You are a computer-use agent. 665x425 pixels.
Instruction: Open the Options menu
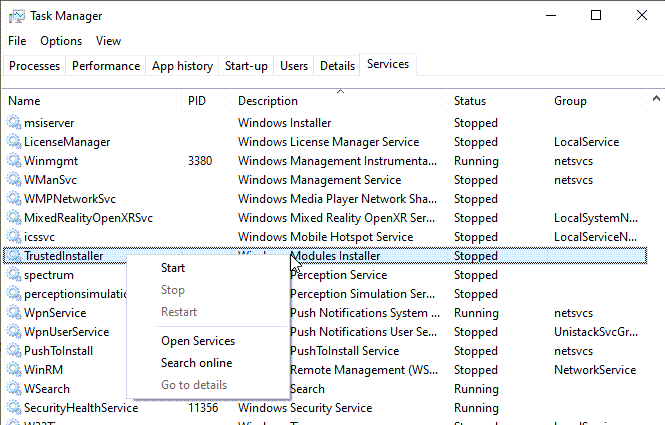(61, 41)
